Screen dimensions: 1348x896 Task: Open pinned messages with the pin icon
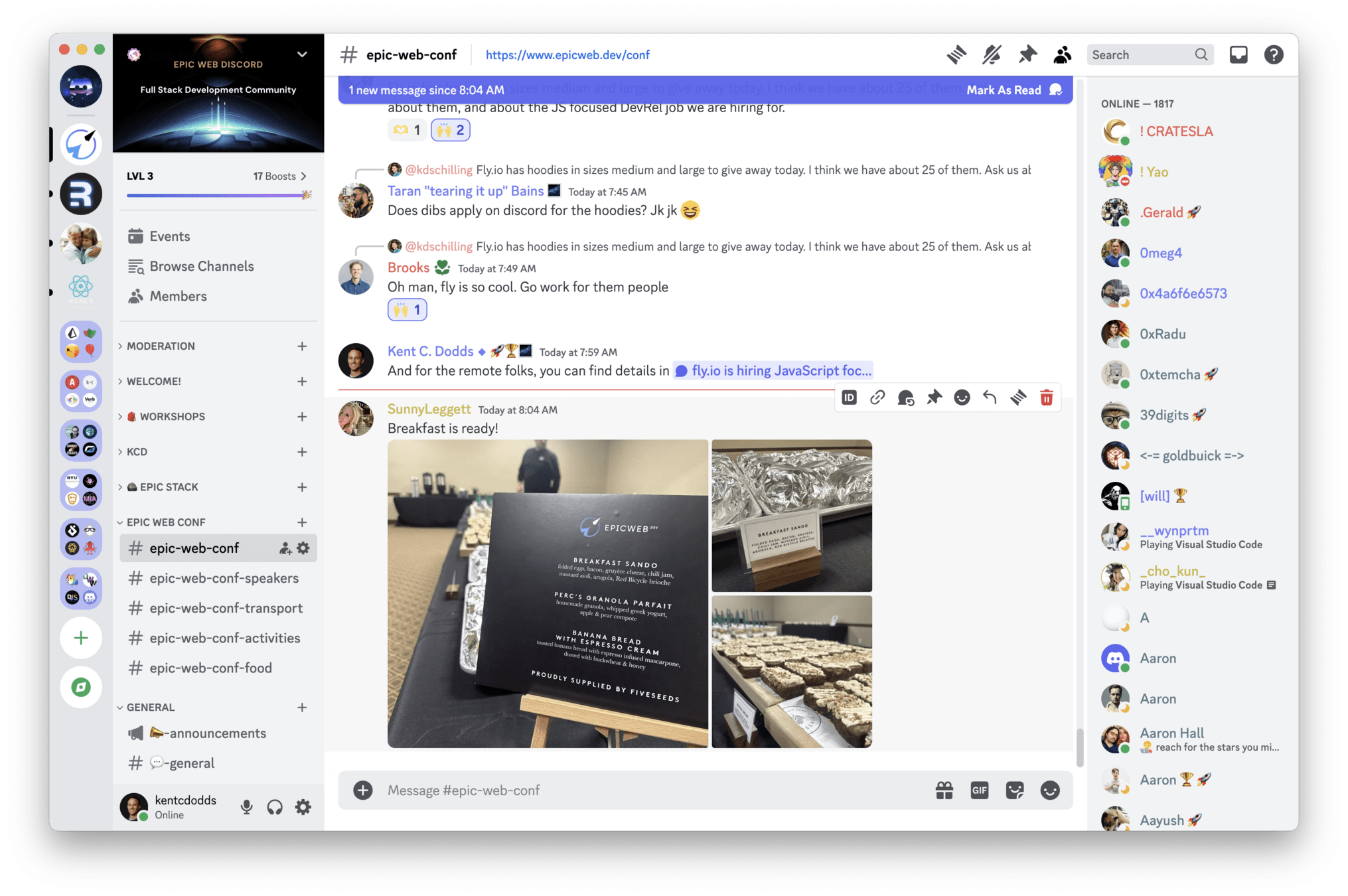click(x=1027, y=54)
